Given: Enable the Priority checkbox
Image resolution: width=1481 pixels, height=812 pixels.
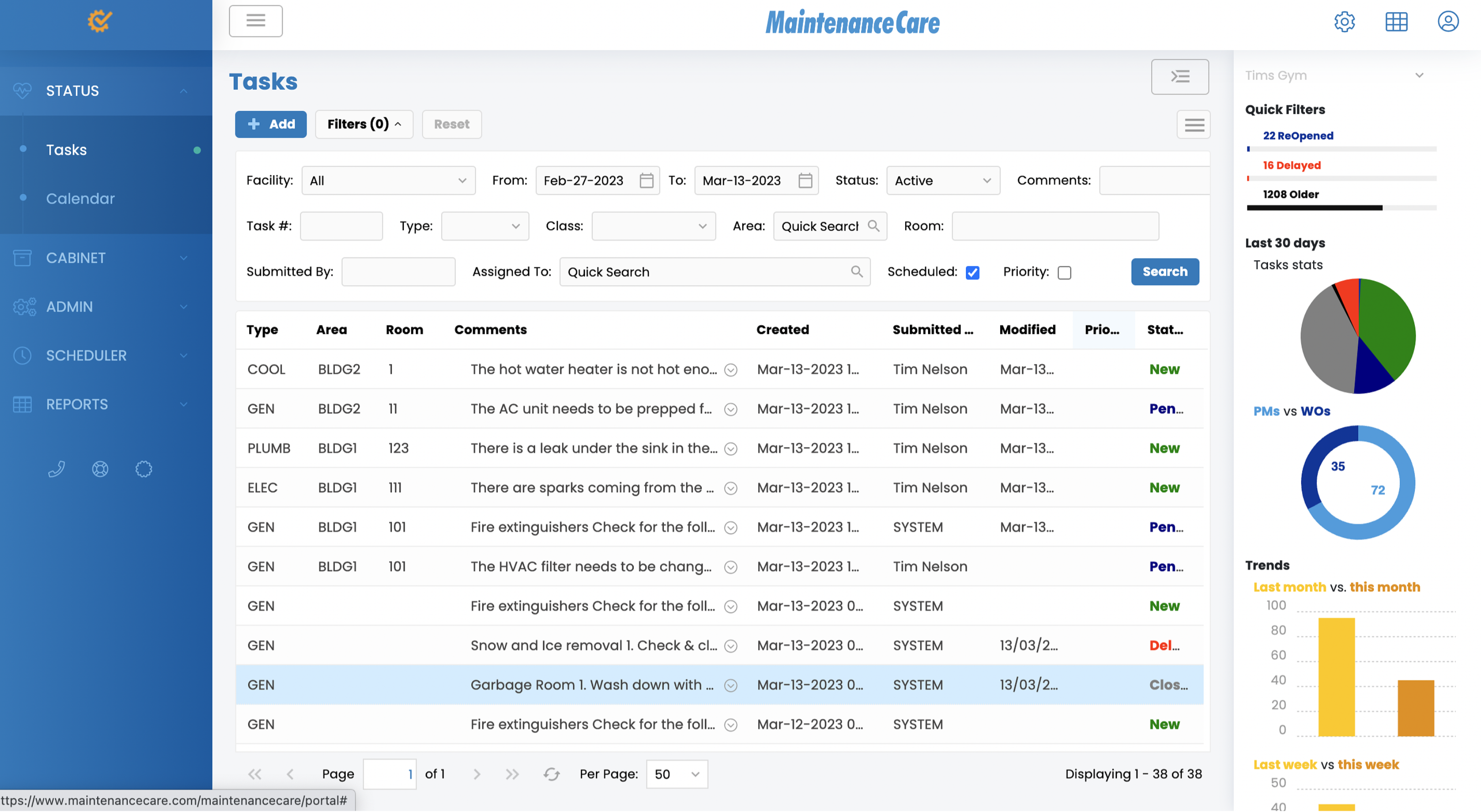Looking at the screenshot, I should 1064,272.
